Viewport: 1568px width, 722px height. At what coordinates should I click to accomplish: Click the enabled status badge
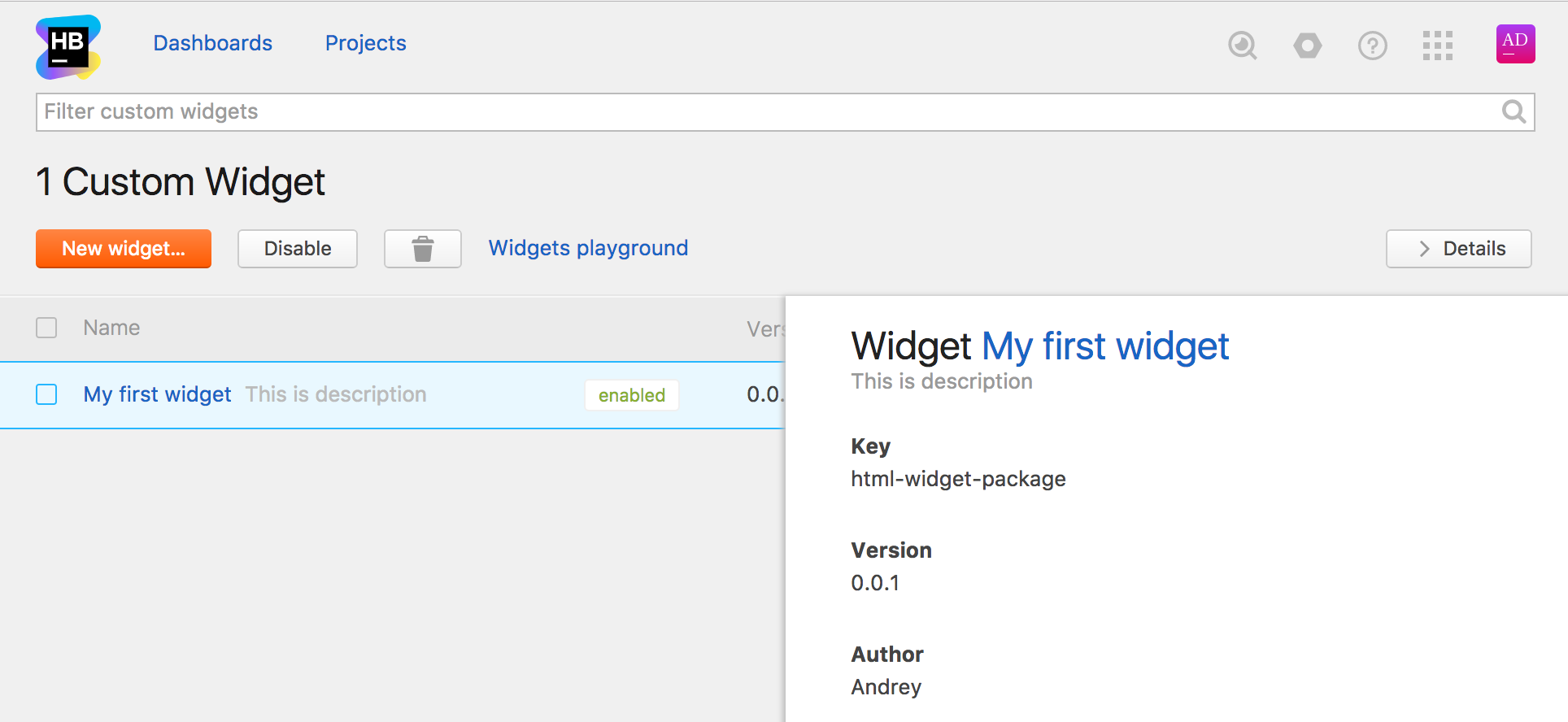pos(632,395)
